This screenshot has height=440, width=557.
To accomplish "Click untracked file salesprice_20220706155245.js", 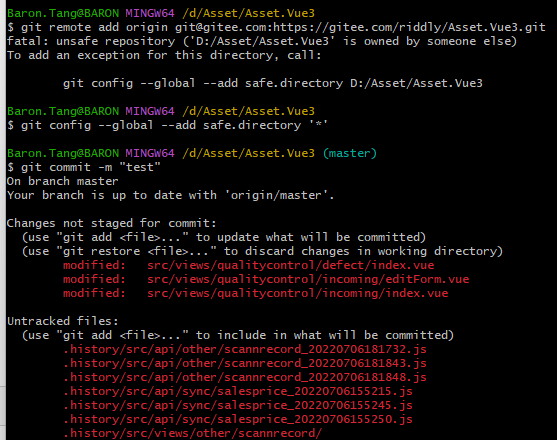I will click(238, 405).
